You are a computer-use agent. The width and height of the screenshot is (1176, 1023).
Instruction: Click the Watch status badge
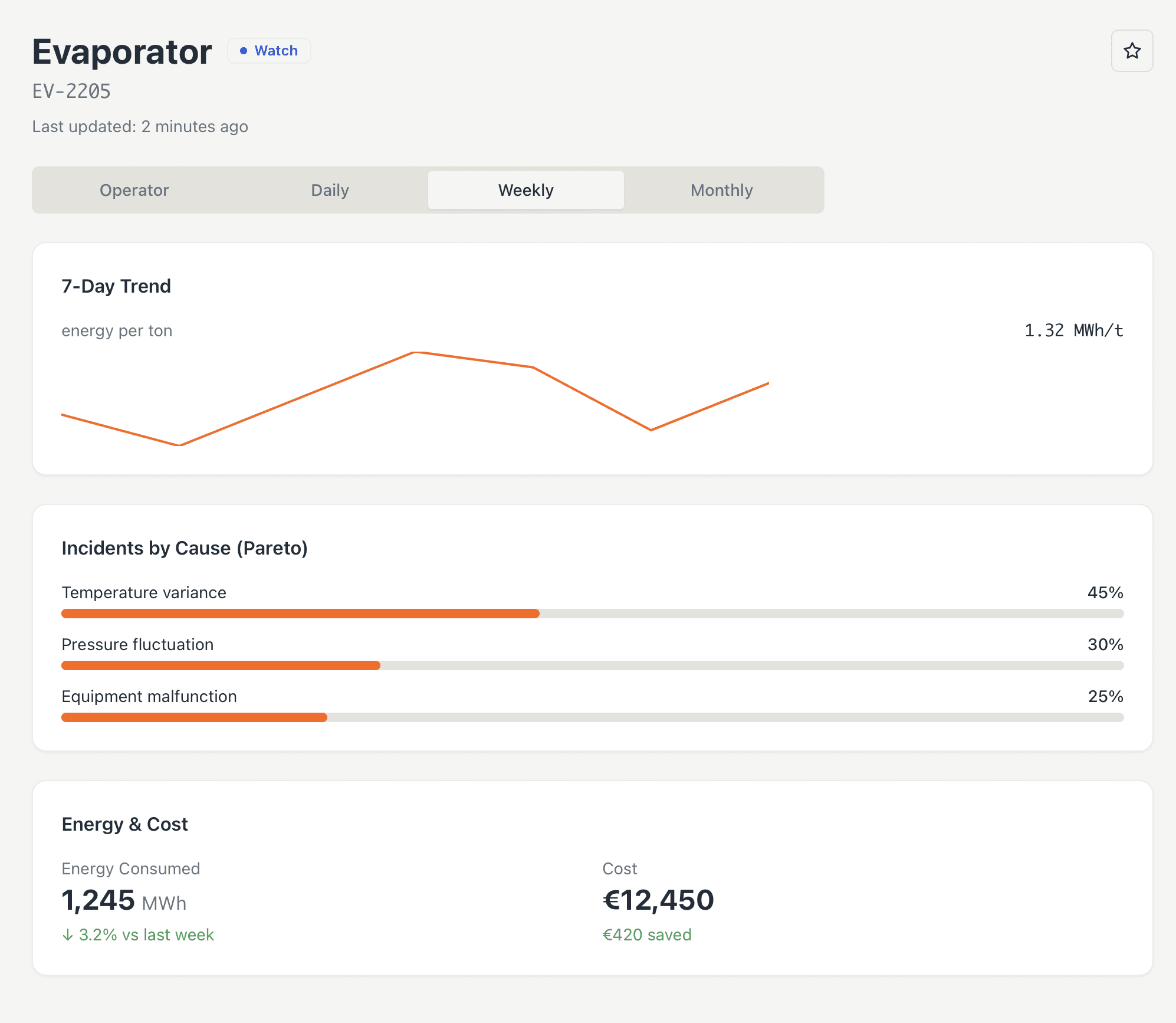pos(270,51)
